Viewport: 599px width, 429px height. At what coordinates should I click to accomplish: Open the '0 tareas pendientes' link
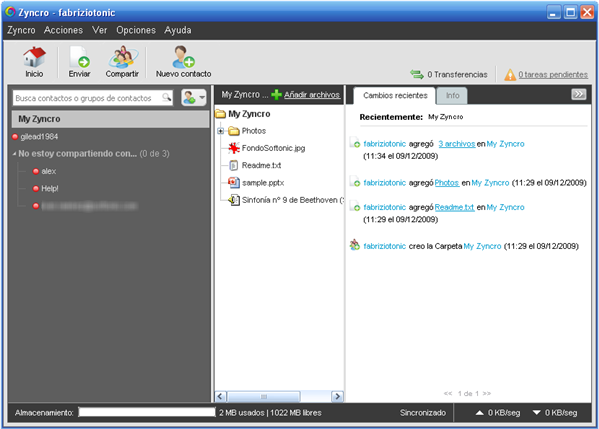point(553,74)
